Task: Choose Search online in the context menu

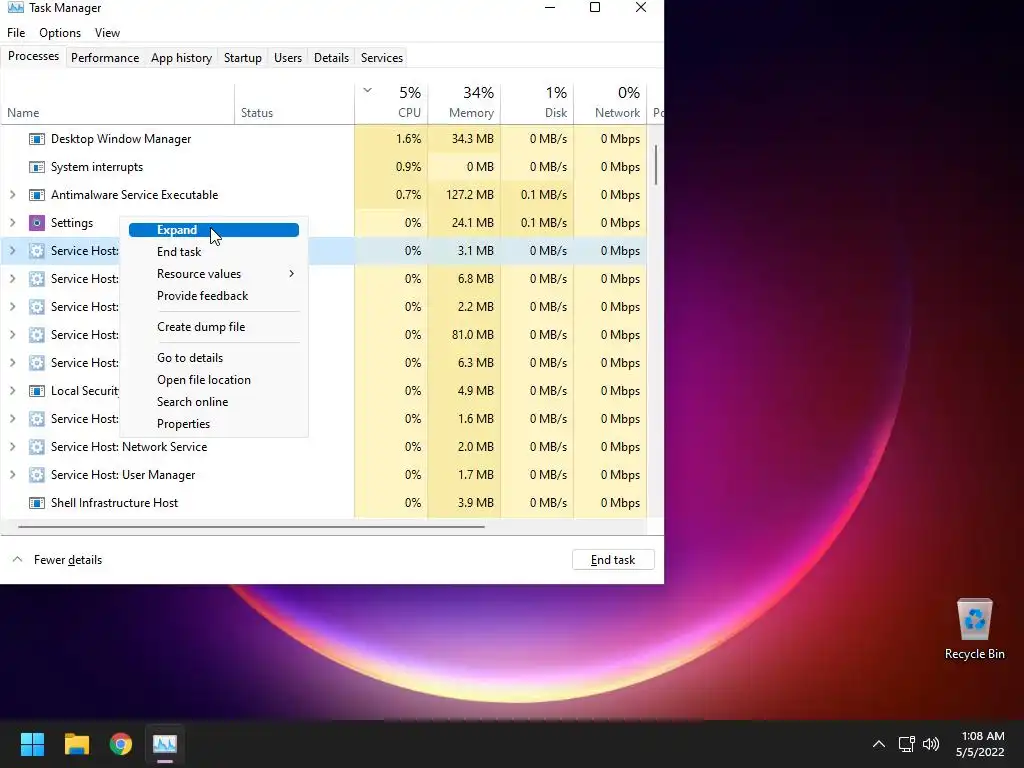Action: (x=214, y=402)
